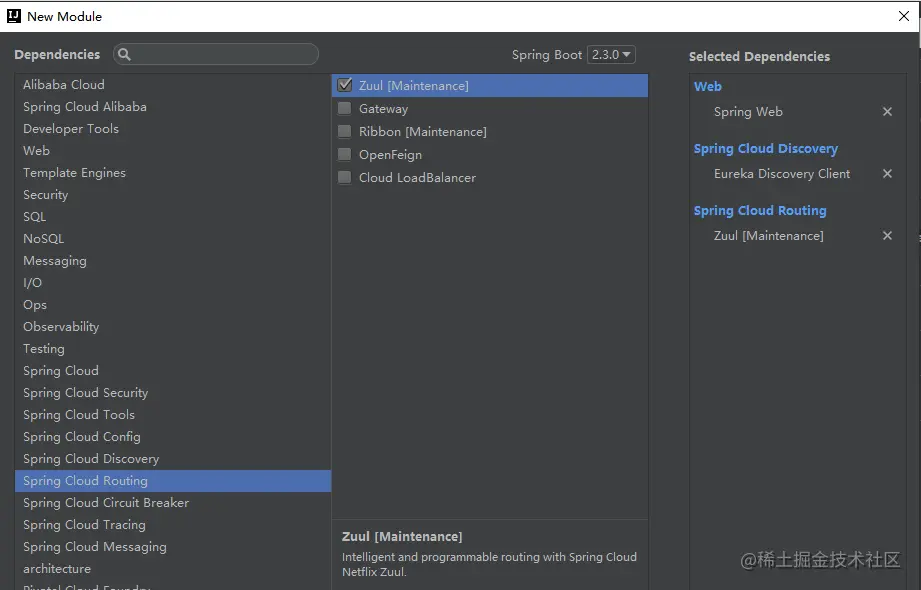Click the Gateway dependency label
Screen dimensions: 921x590
tap(384, 109)
